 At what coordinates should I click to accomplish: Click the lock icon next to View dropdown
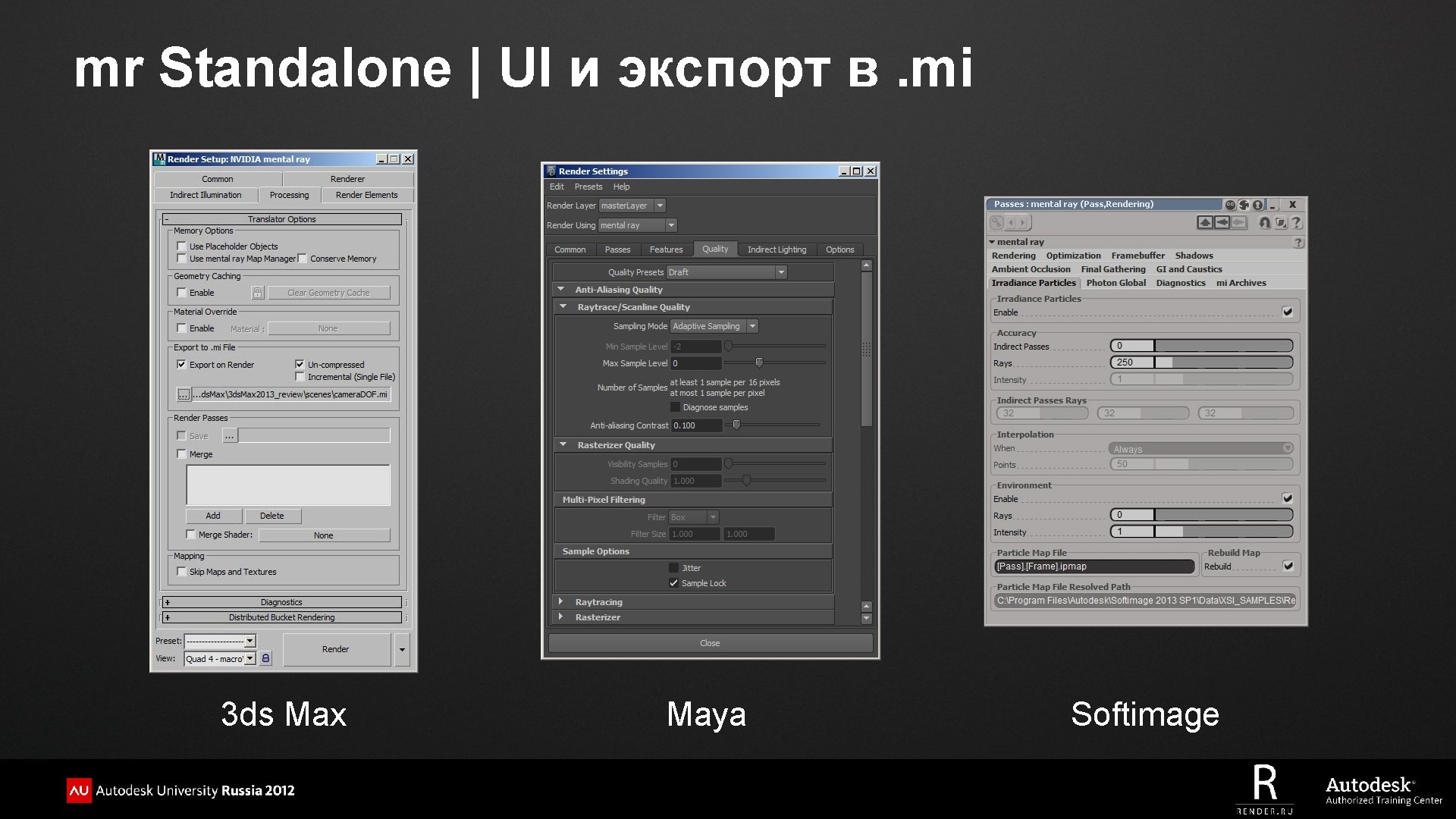pos(265,658)
